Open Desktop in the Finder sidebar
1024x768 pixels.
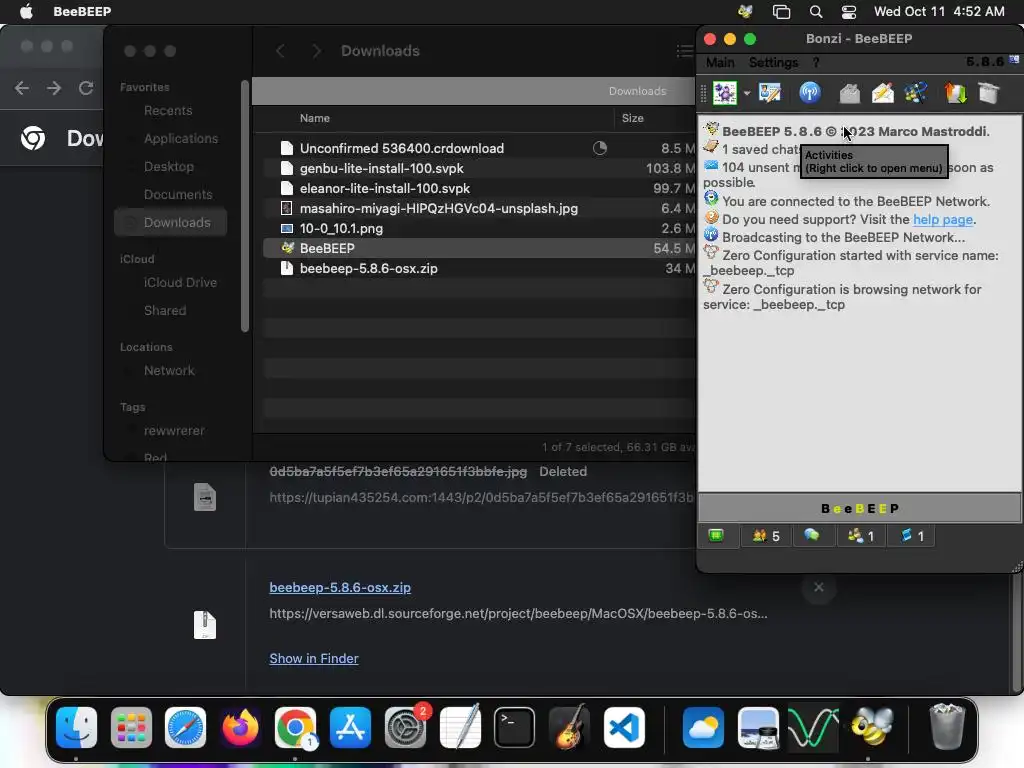pos(168,167)
